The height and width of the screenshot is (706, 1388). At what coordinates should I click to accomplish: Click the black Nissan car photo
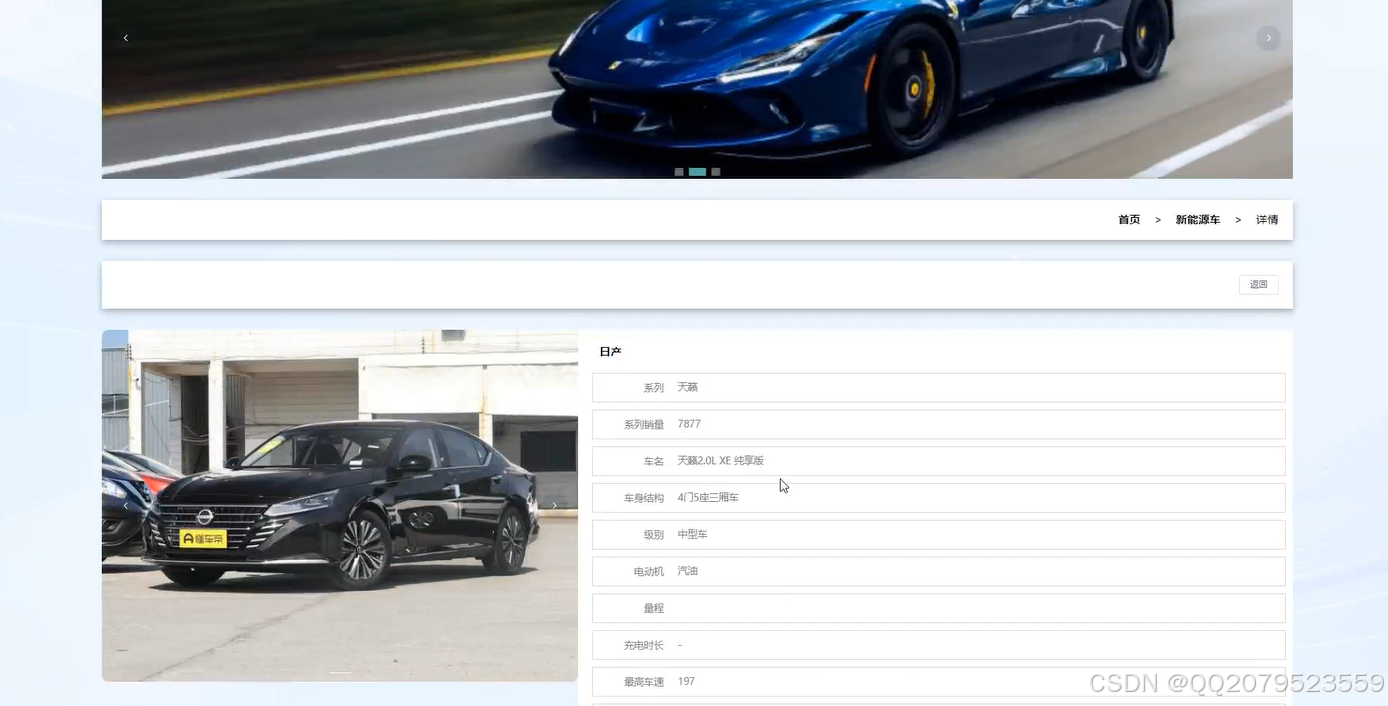[340, 506]
